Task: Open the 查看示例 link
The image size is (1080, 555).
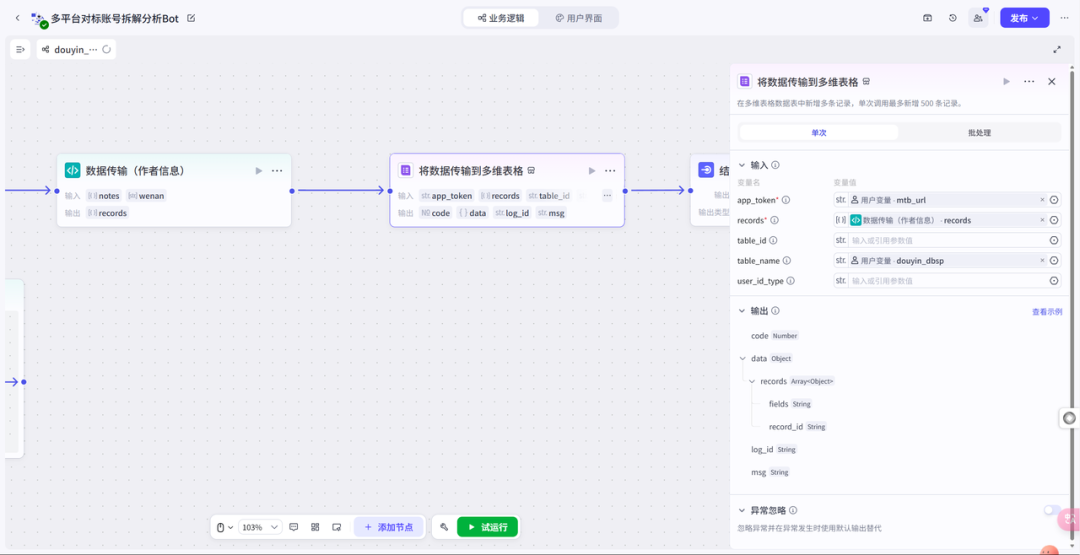Action: click(1046, 311)
